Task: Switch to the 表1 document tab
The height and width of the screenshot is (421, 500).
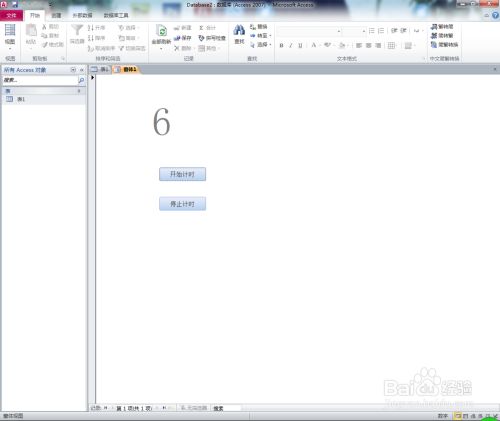Action: [x=100, y=69]
